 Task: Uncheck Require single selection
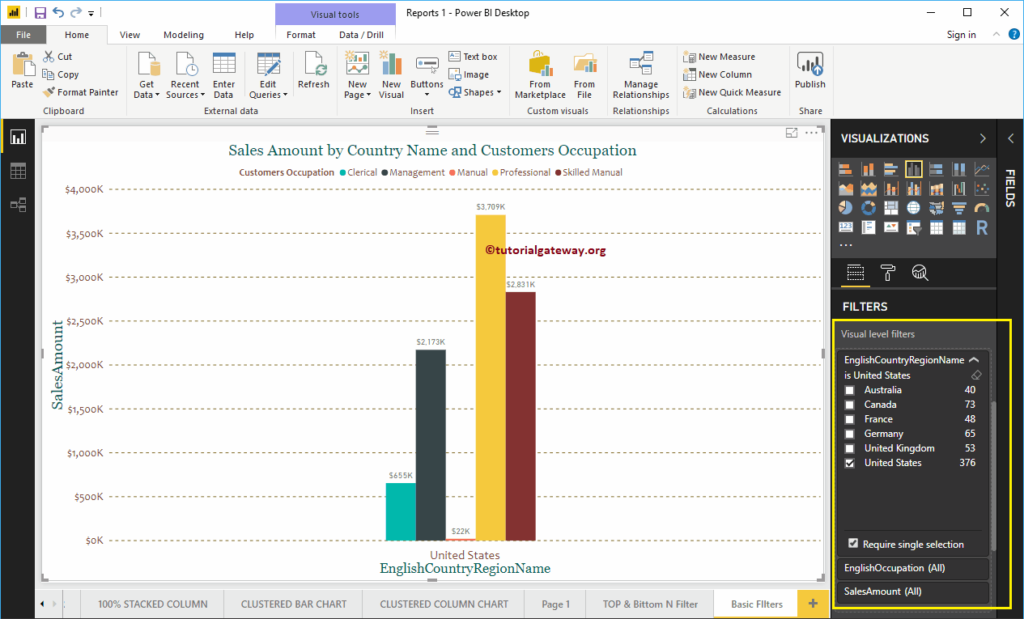(x=853, y=543)
